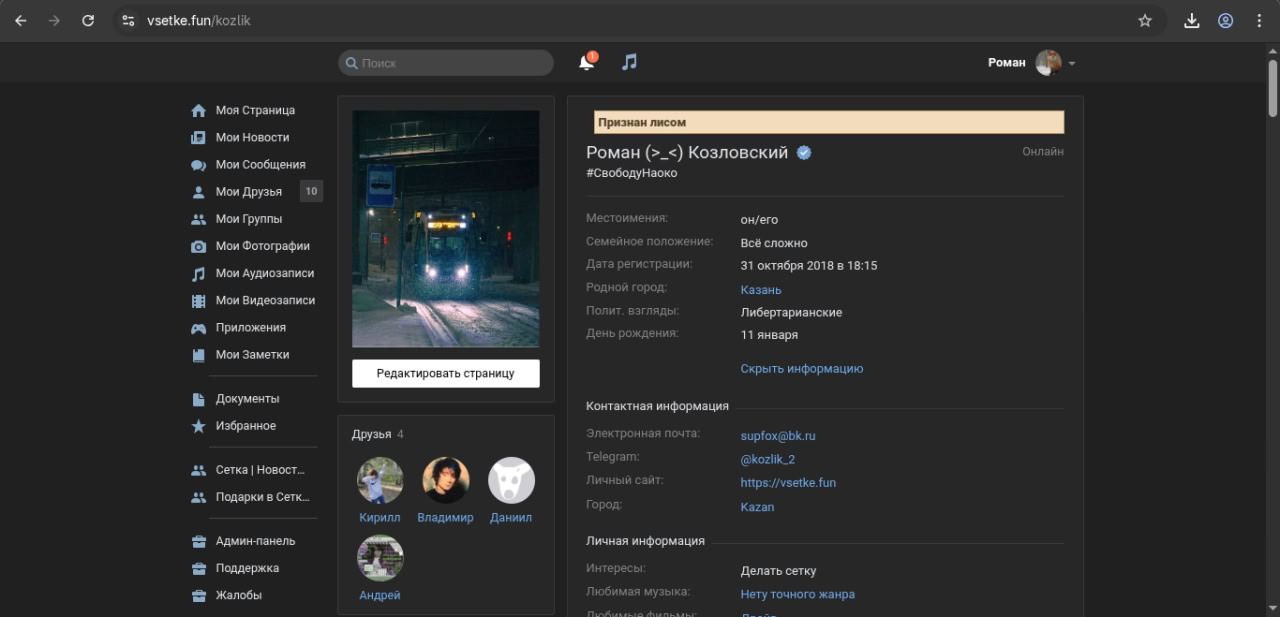
Task: Click the Поиск search field
Action: (x=446, y=63)
